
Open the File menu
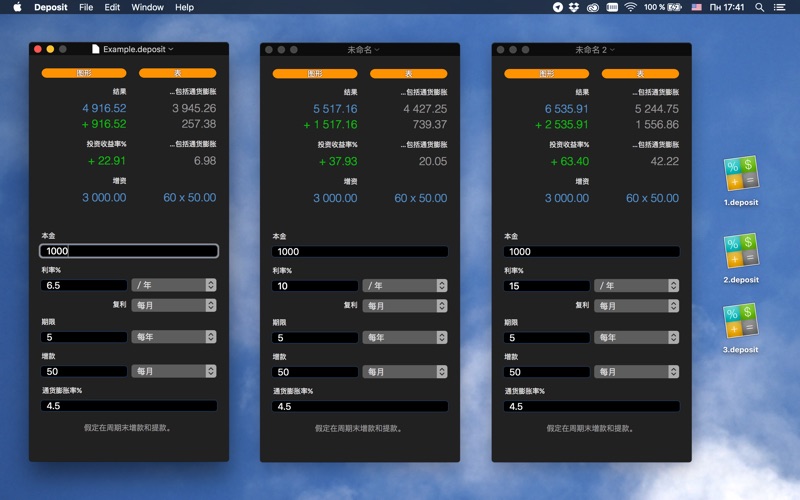pyautogui.click(x=86, y=7)
